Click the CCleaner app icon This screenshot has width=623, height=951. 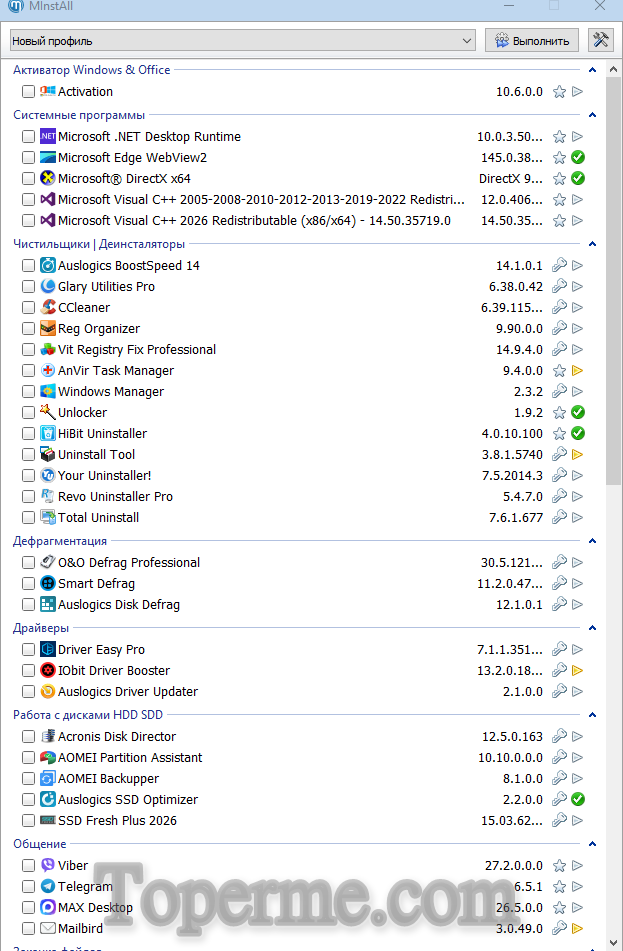point(48,308)
